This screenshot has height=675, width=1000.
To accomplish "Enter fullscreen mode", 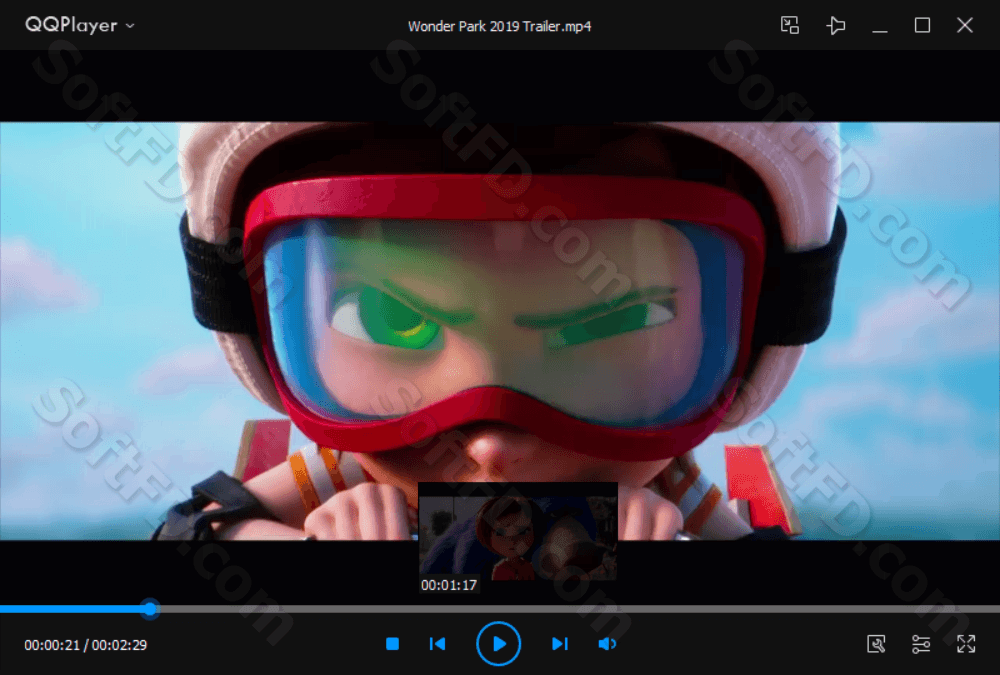I will pos(966,644).
